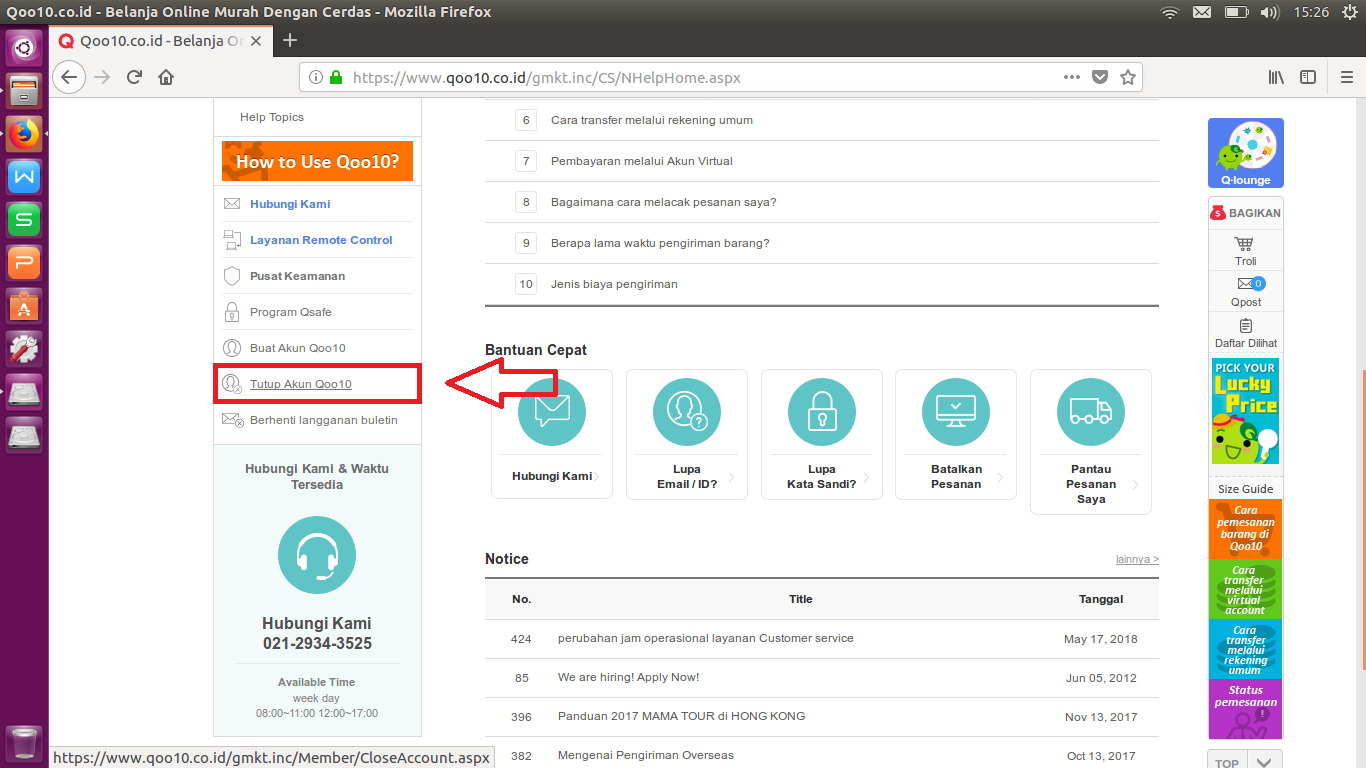Open Layanan Remote Control sidebar link

321,240
